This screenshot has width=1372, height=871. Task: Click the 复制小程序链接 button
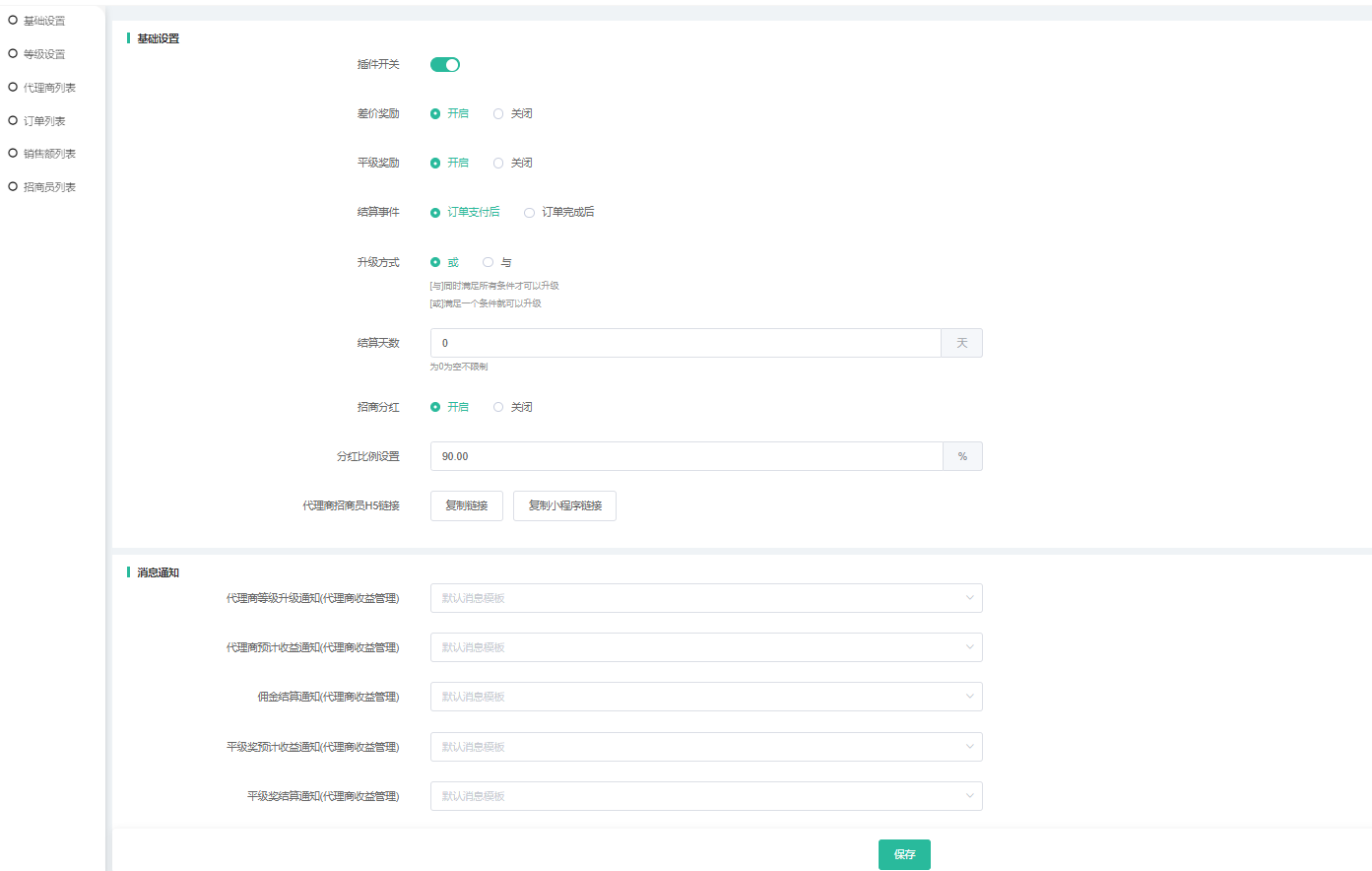[564, 505]
